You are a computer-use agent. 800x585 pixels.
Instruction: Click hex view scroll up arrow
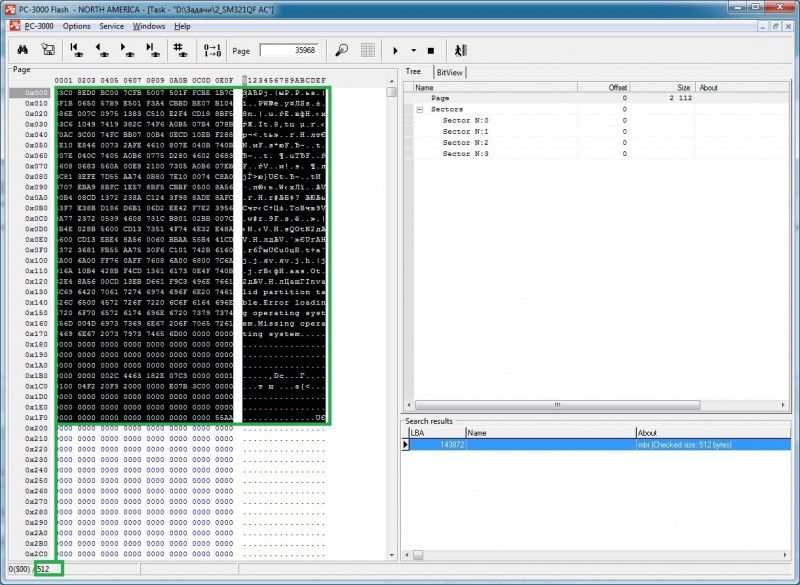[391, 81]
